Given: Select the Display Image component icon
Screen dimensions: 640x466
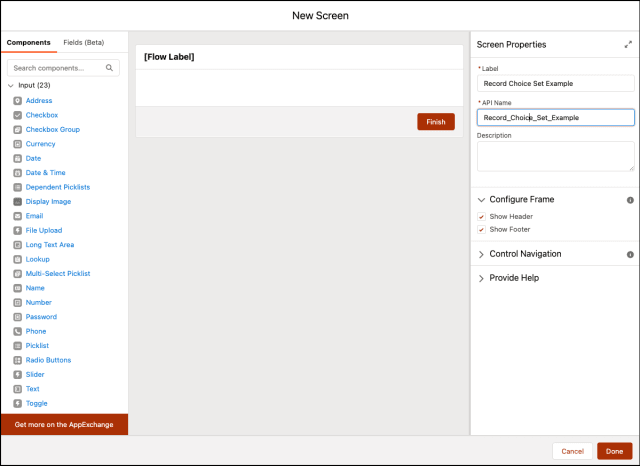Looking at the screenshot, I should (18, 202).
